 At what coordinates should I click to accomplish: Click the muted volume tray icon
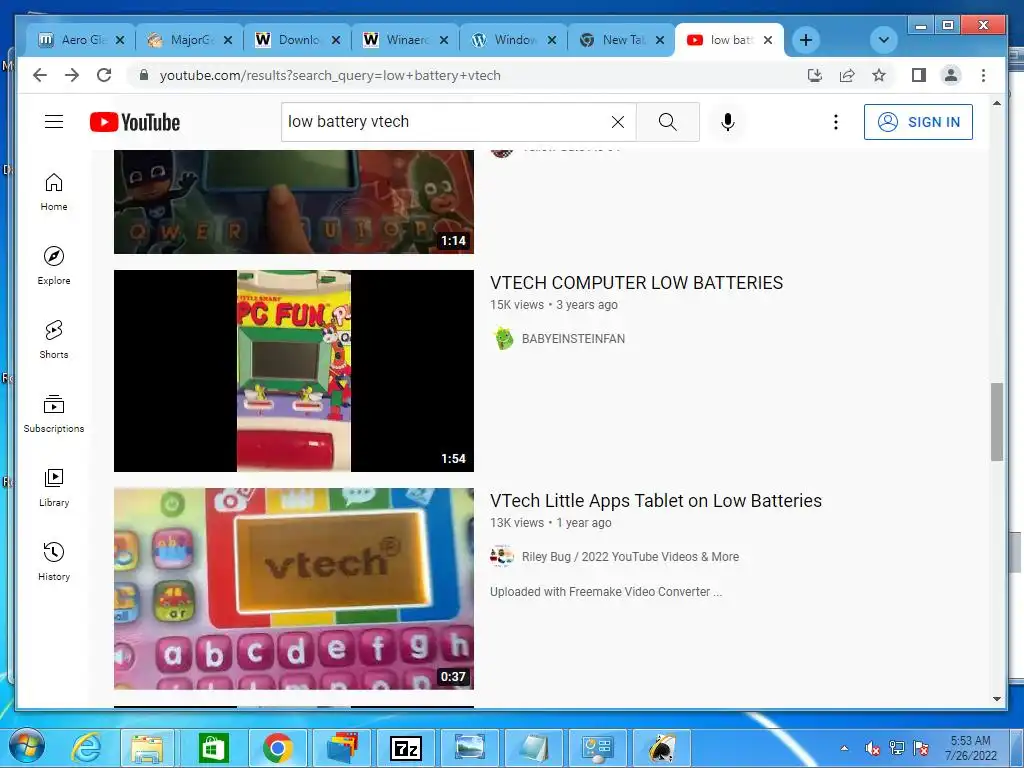pos(872,748)
